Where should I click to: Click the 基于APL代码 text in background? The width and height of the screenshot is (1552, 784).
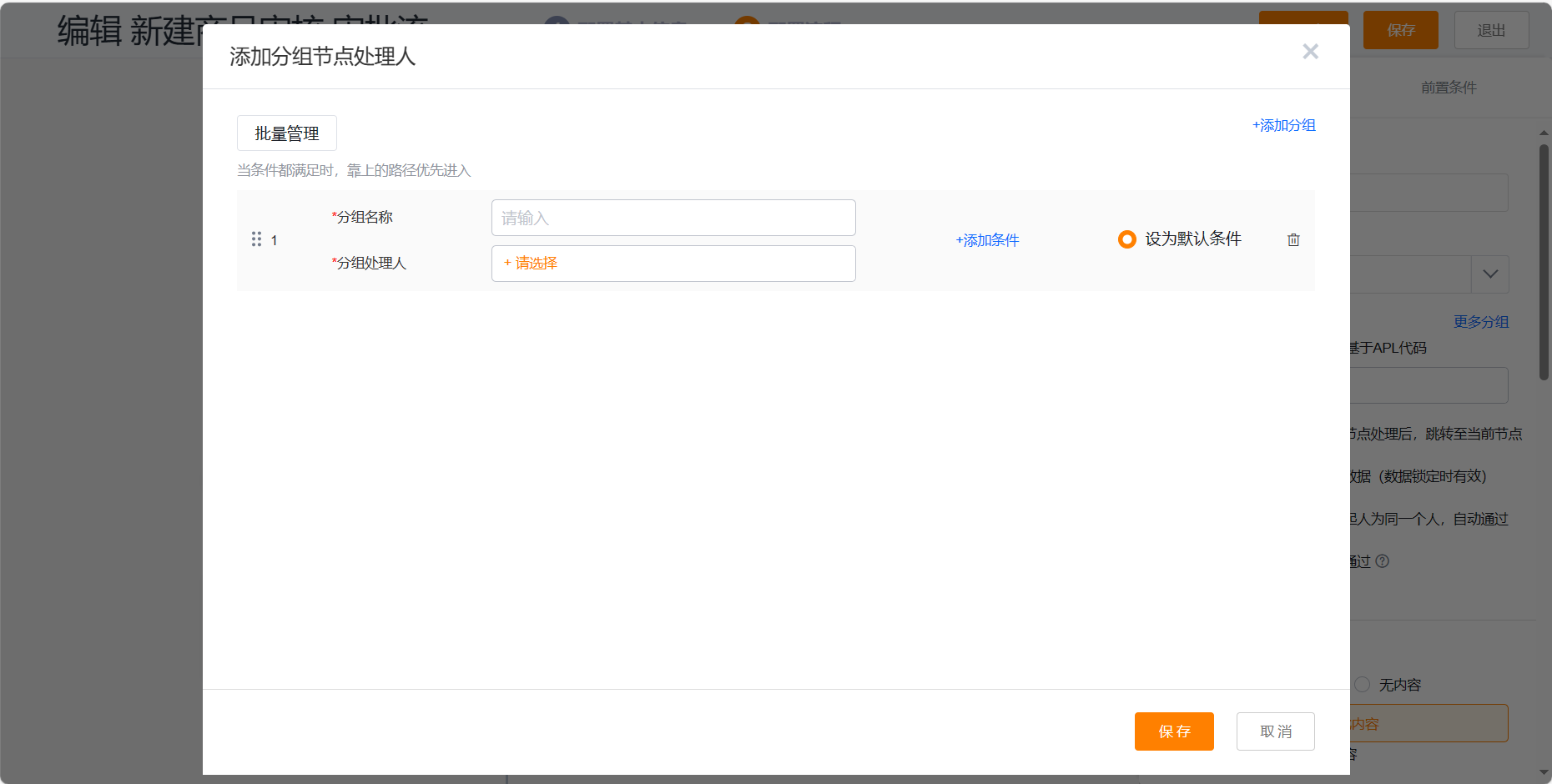click(x=1388, y=348)
